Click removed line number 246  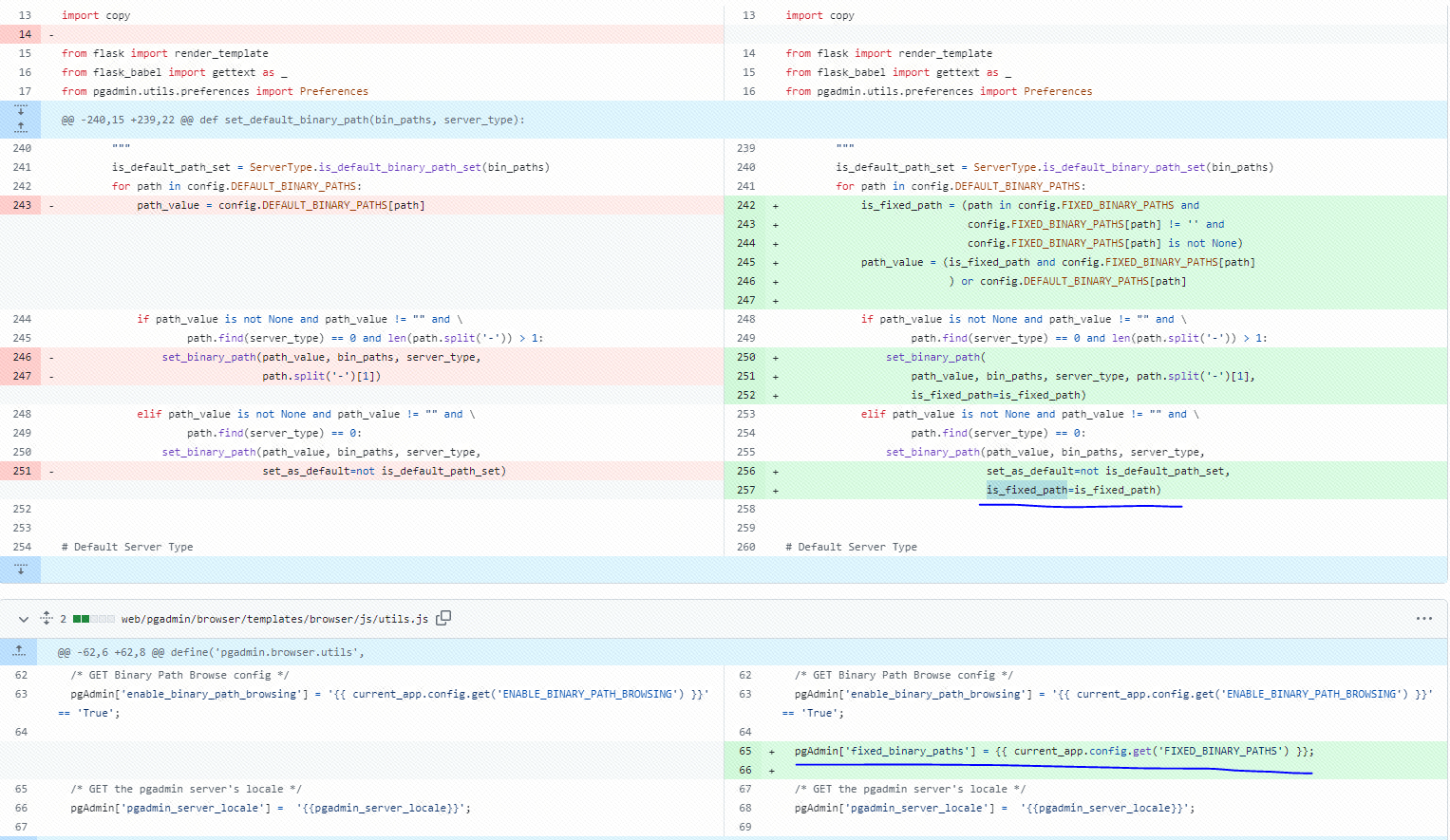click(22, 357)
